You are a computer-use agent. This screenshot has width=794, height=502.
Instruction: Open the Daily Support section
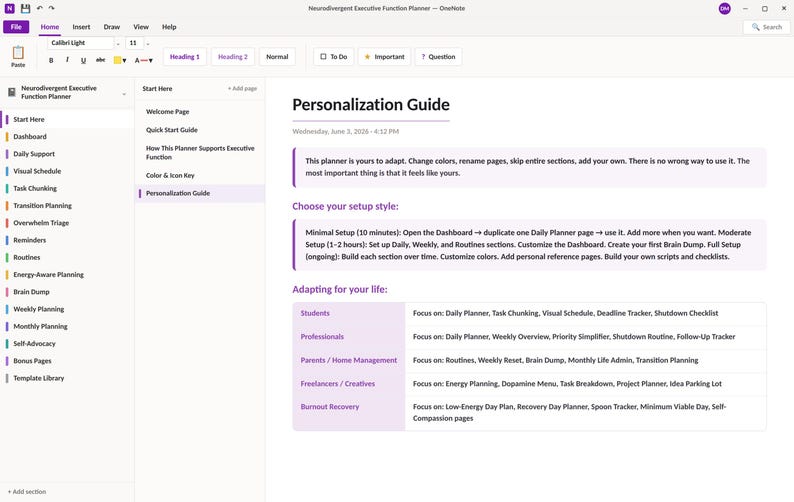(x=67, y=154)
